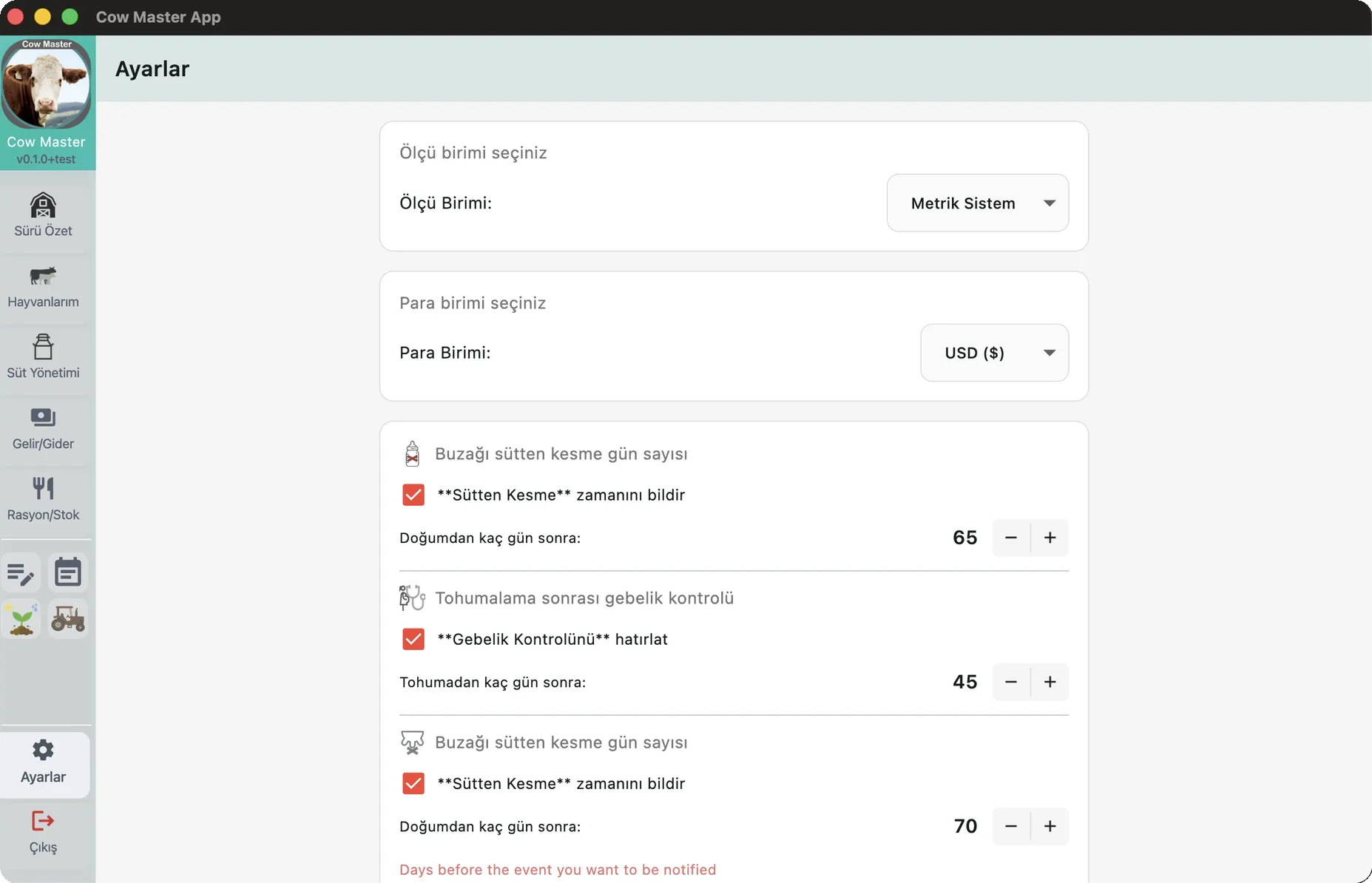Open the calendar icon in sidebar
This screenshot has height=883, width=1372.
[68, 573]
